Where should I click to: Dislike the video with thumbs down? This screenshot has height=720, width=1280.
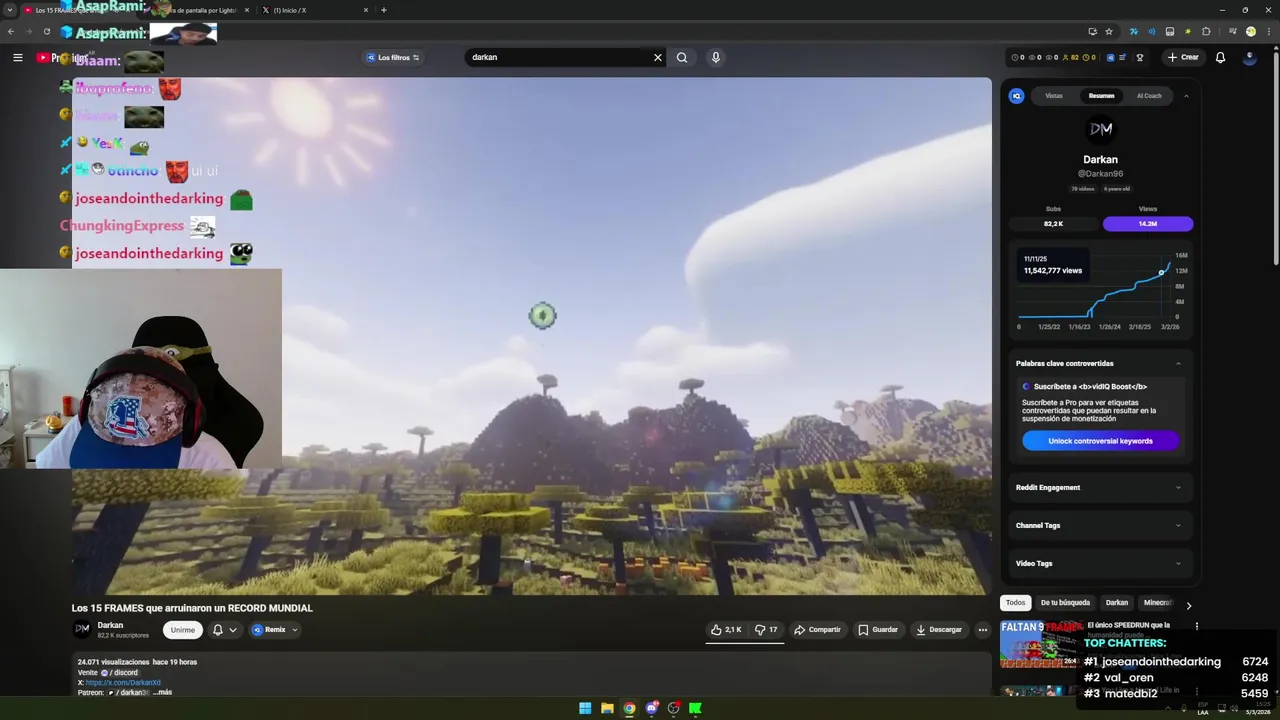click(765, 630)
